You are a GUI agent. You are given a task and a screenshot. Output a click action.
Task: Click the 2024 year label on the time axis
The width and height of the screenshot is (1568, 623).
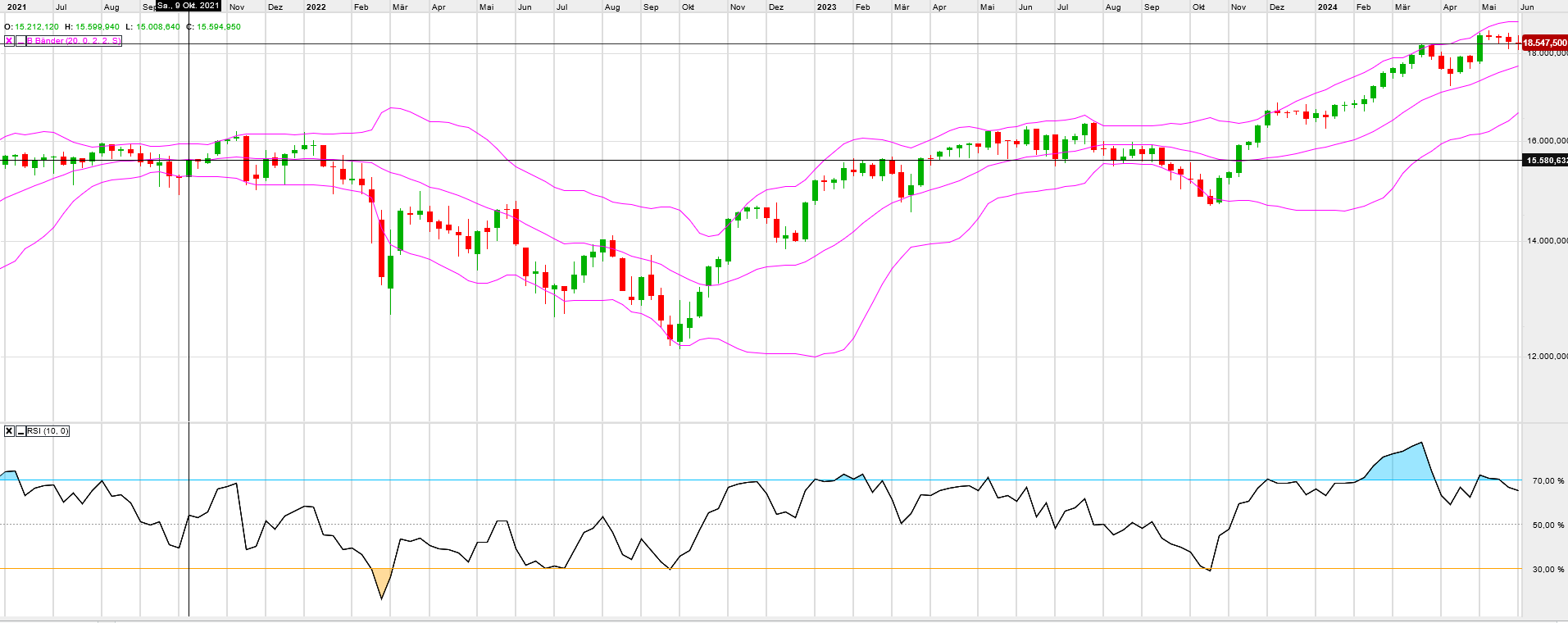[1327, 7]
